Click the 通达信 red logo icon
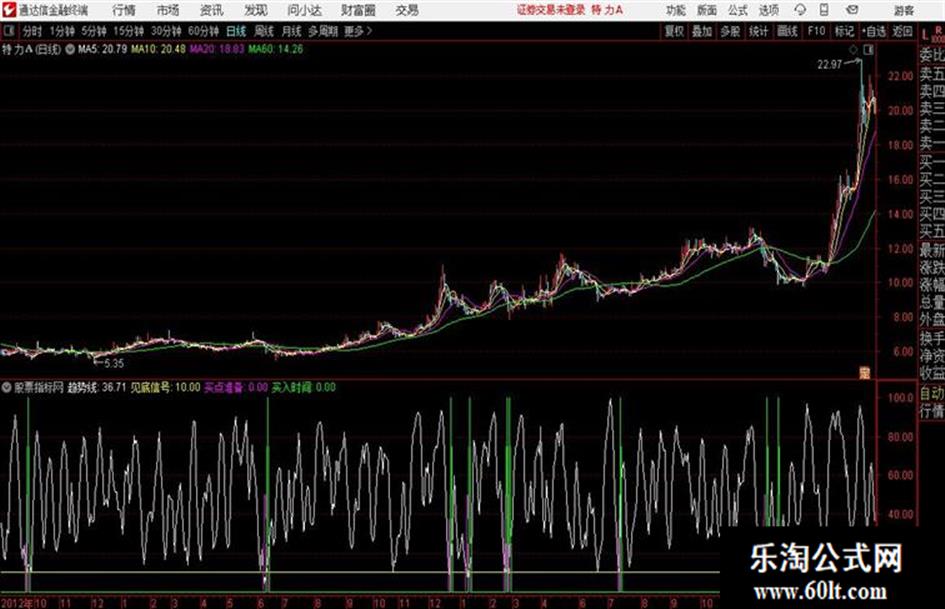 click(9, 10)
